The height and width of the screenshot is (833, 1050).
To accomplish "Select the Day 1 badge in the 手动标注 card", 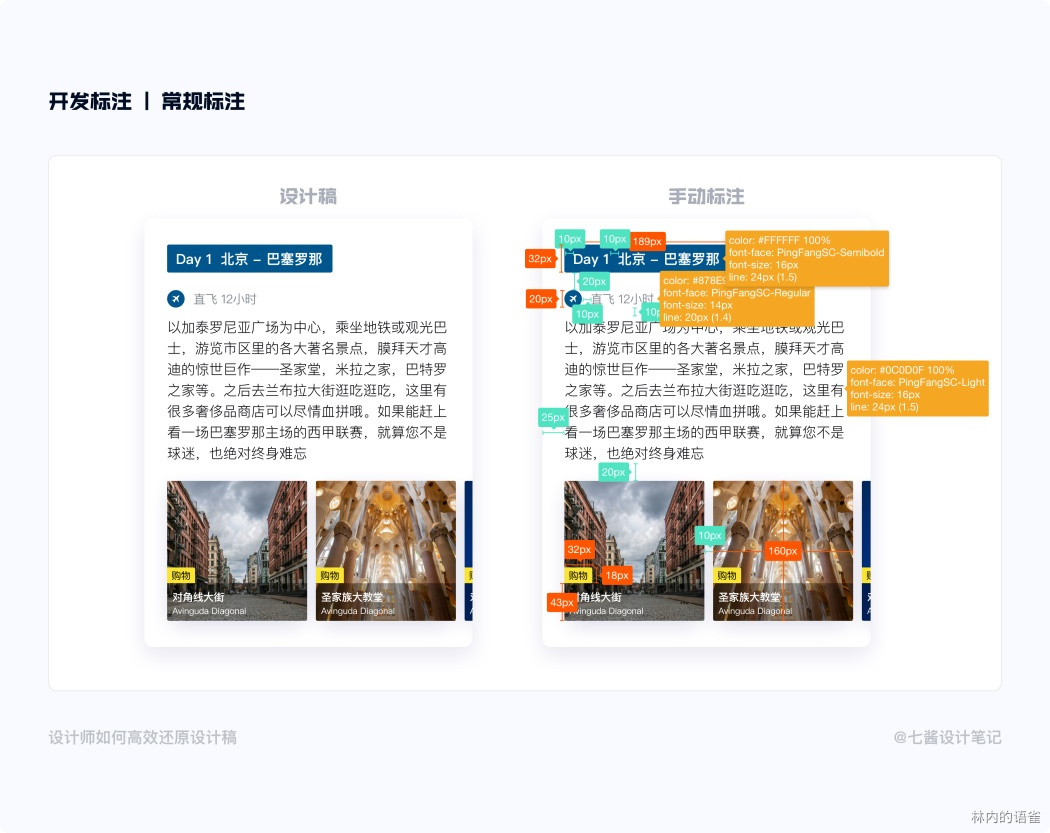I will point(643,259).
